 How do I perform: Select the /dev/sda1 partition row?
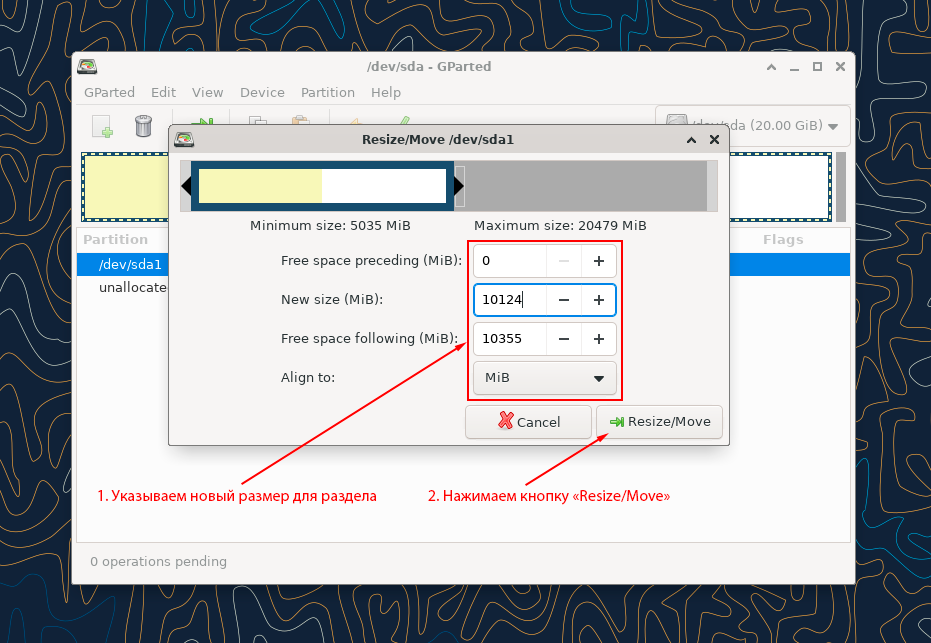pyautogui.click(x=463, y=264)
